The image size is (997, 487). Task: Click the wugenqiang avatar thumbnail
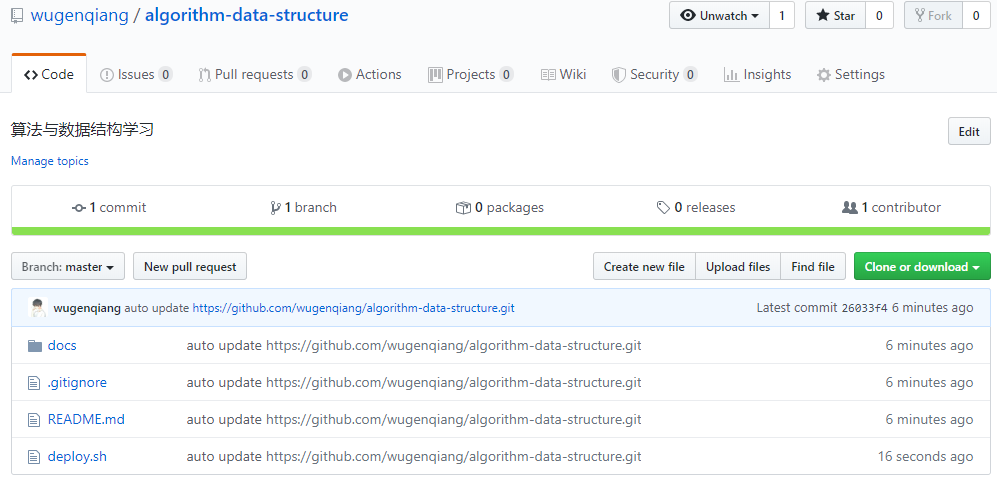[x=38, y=308]
